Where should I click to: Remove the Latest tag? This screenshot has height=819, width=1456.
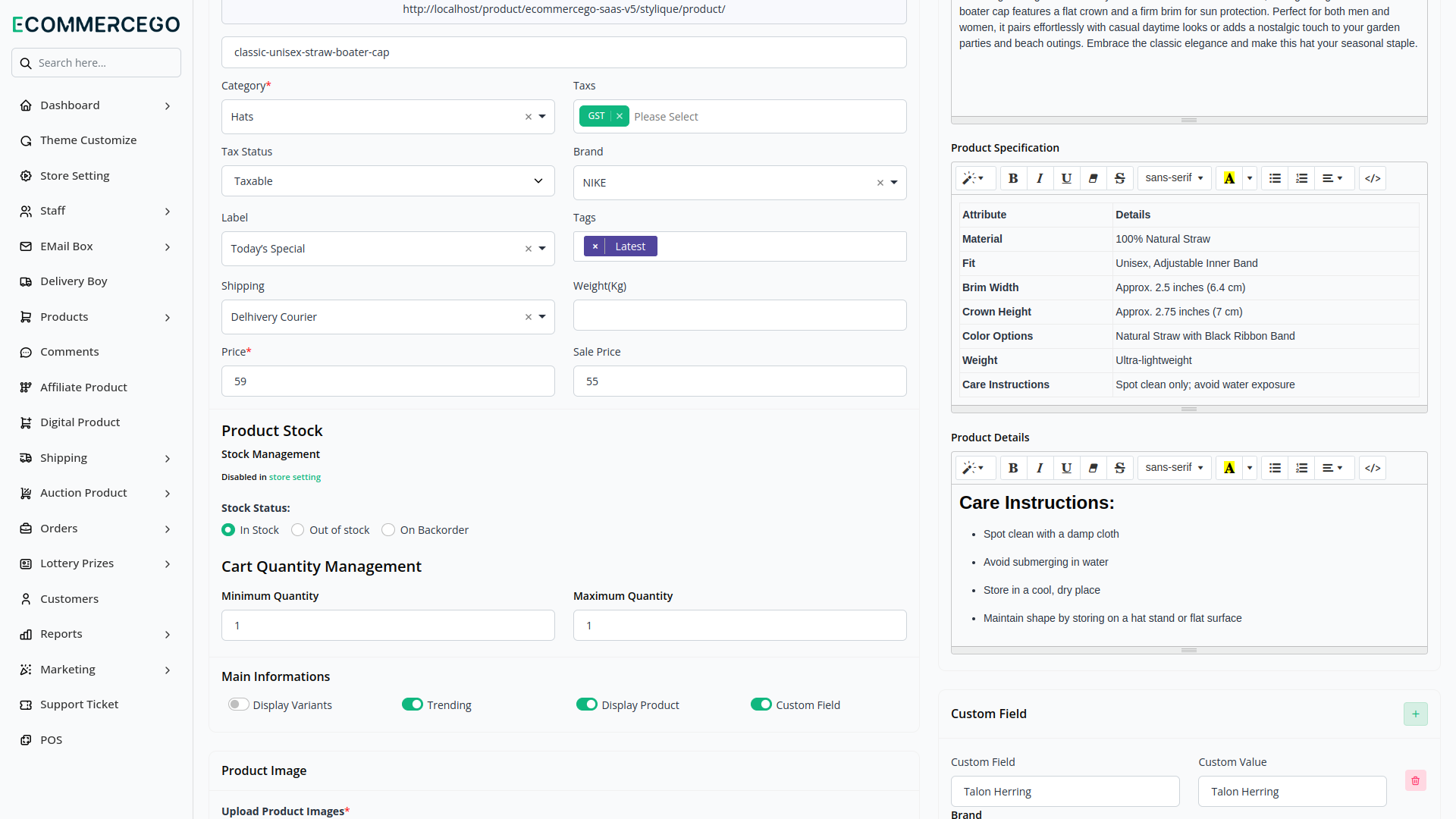[595, 246]
